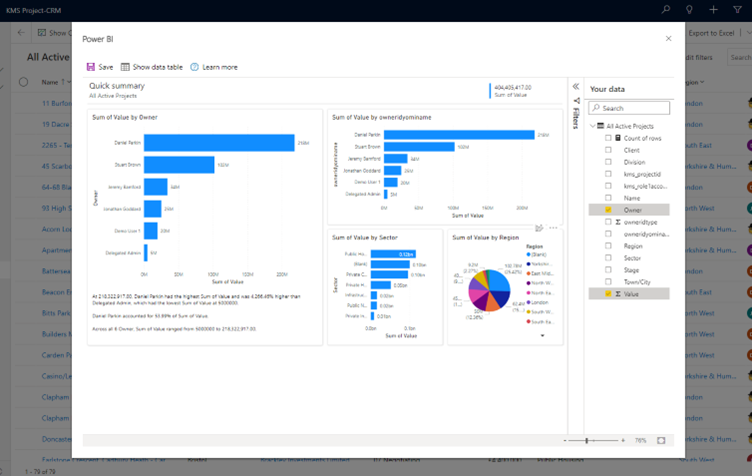The image size is (752, 476).
Task: Click the Quick summary title
Action: point(117,86)
